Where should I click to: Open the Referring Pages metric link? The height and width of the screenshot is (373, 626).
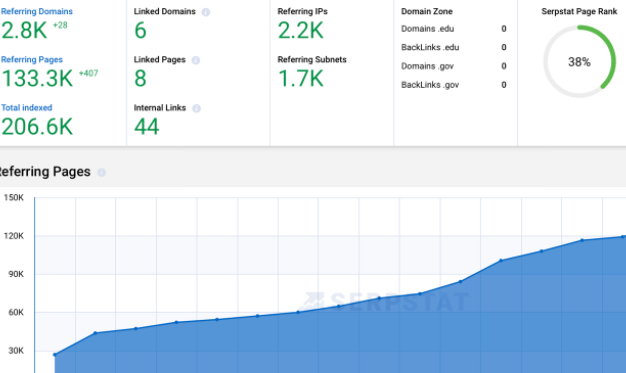tap(32, 60)
